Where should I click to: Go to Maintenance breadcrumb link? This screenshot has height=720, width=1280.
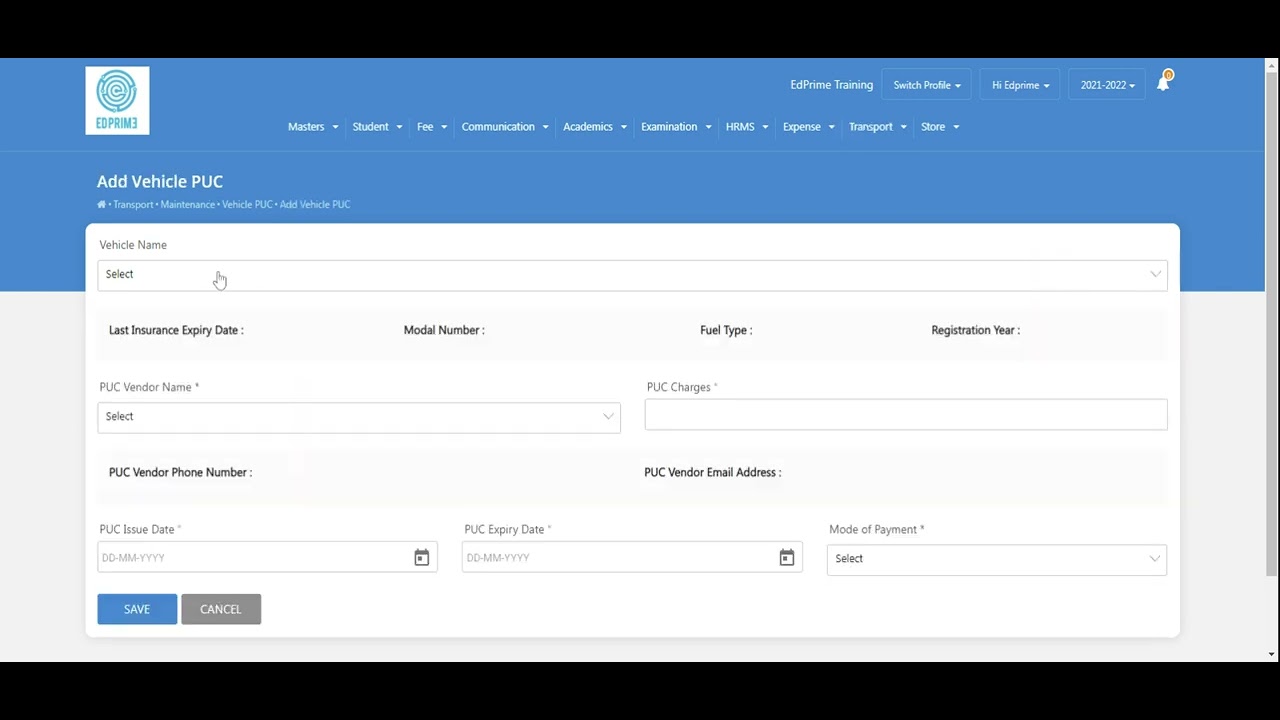188,204
